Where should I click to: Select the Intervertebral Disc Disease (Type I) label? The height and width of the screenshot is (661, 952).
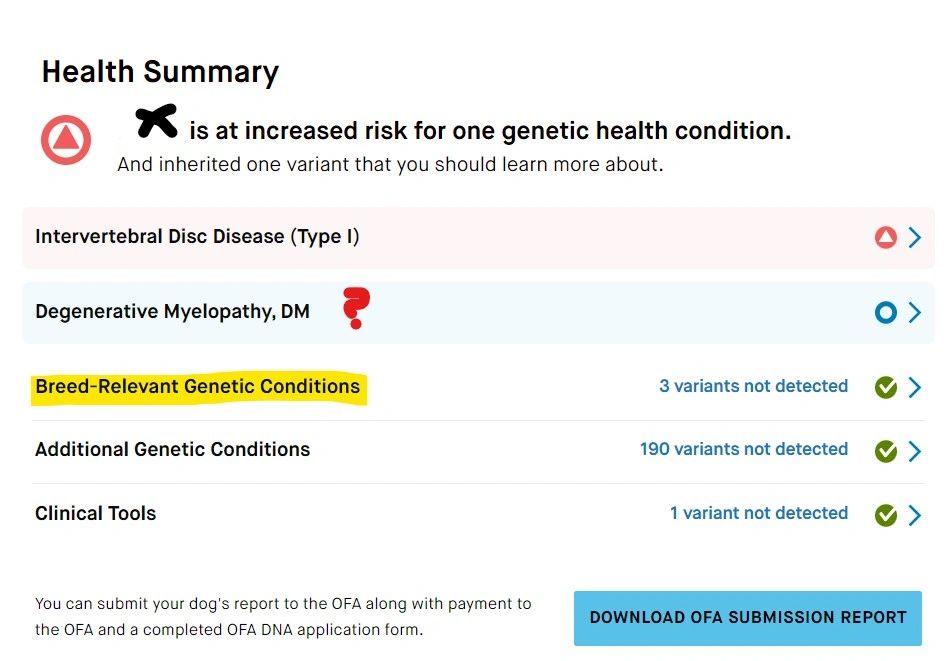point(197,237)
